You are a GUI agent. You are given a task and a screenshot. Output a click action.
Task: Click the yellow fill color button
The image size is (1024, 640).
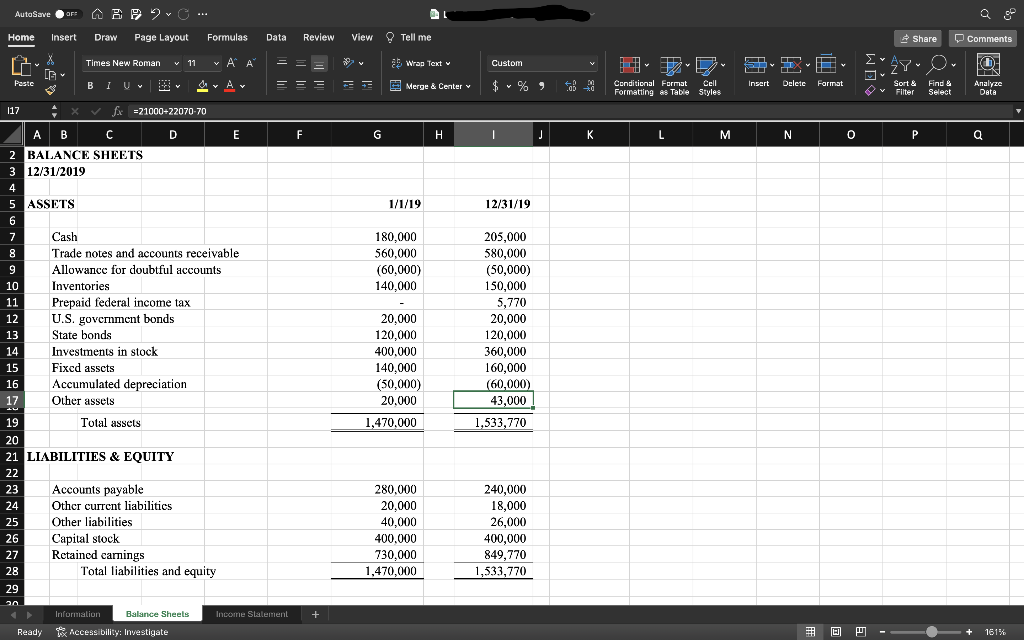point(202,86)
